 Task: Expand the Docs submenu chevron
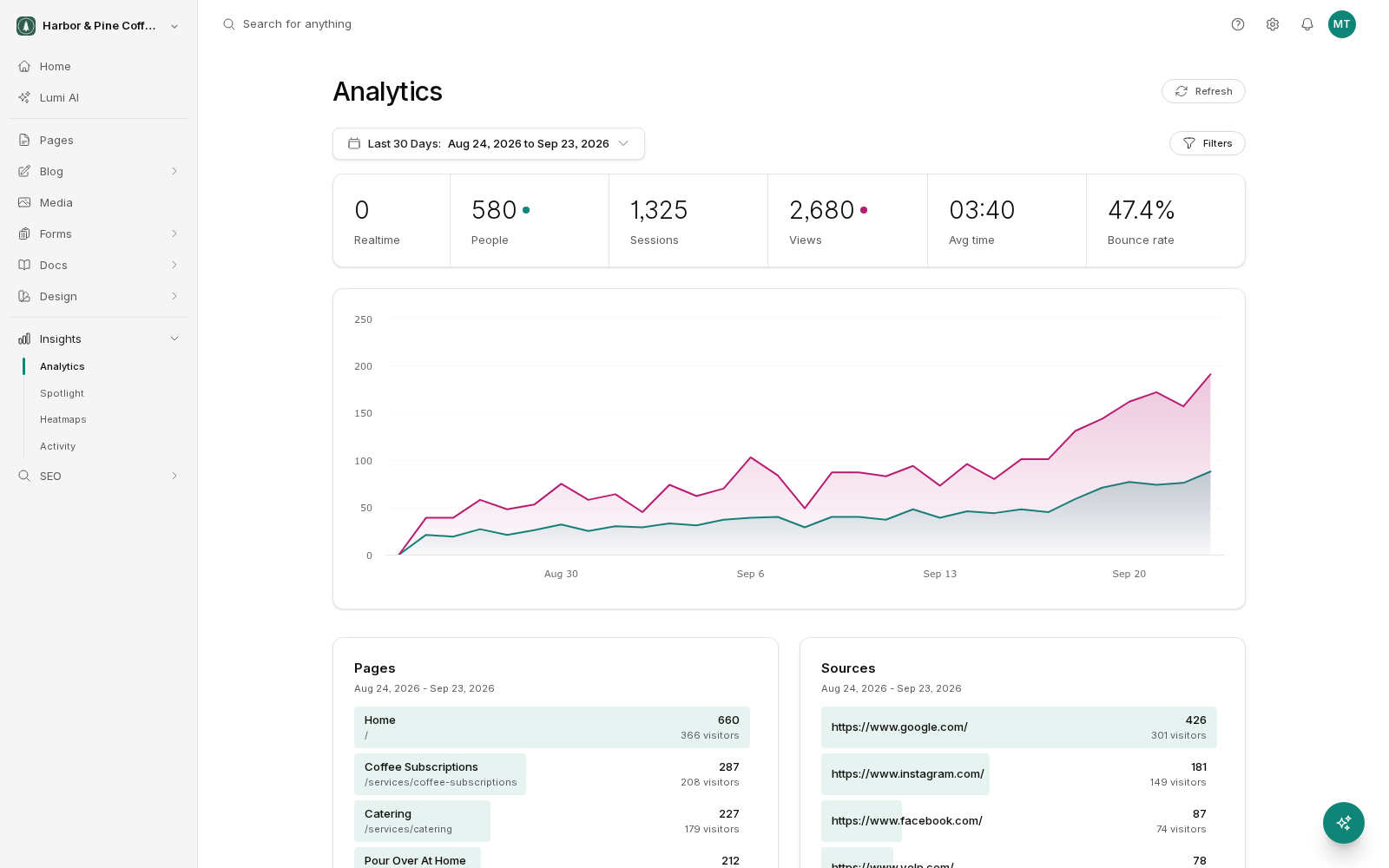pyautogui.click(x=174, y=265)
